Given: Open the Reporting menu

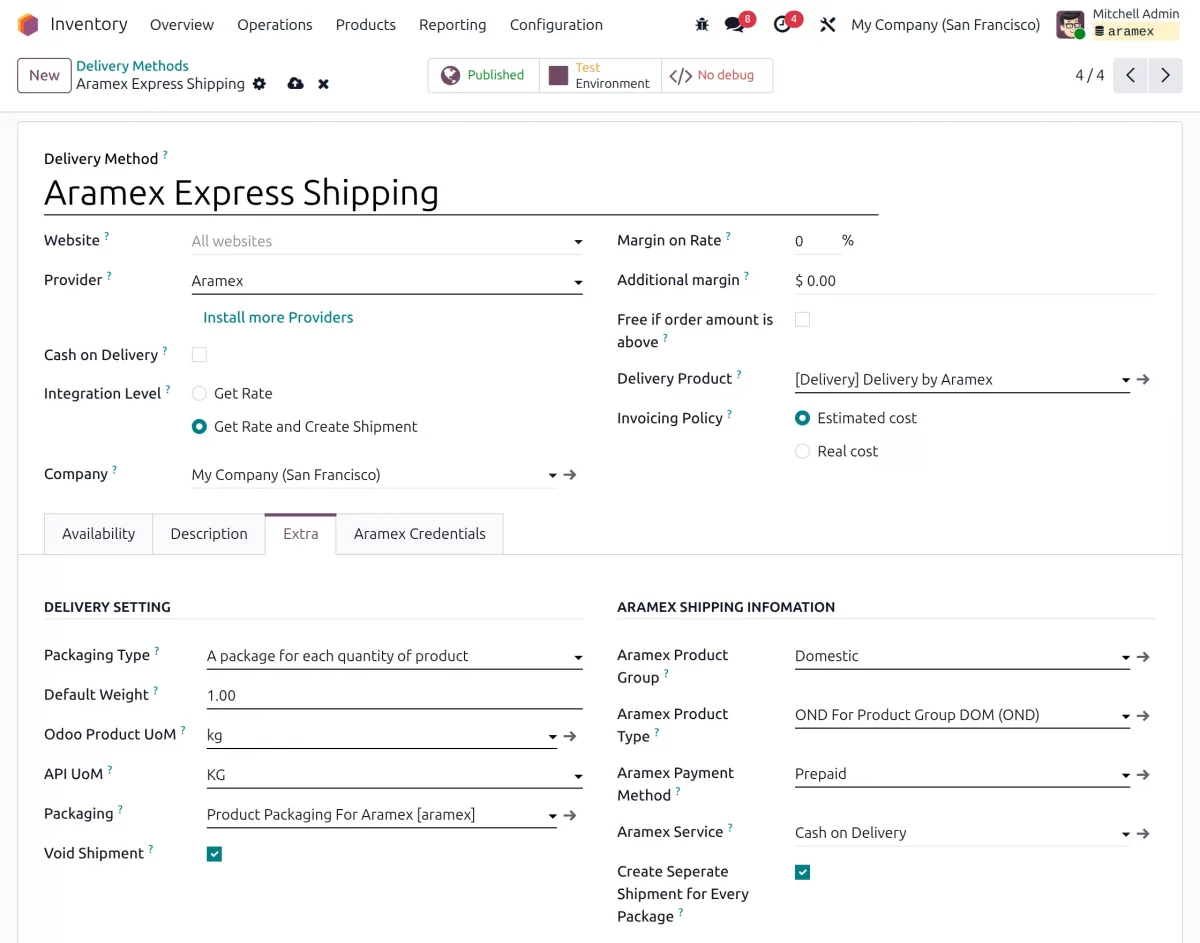Looking at the screenshot, I should pyautogui.click(x=453, y=24).
